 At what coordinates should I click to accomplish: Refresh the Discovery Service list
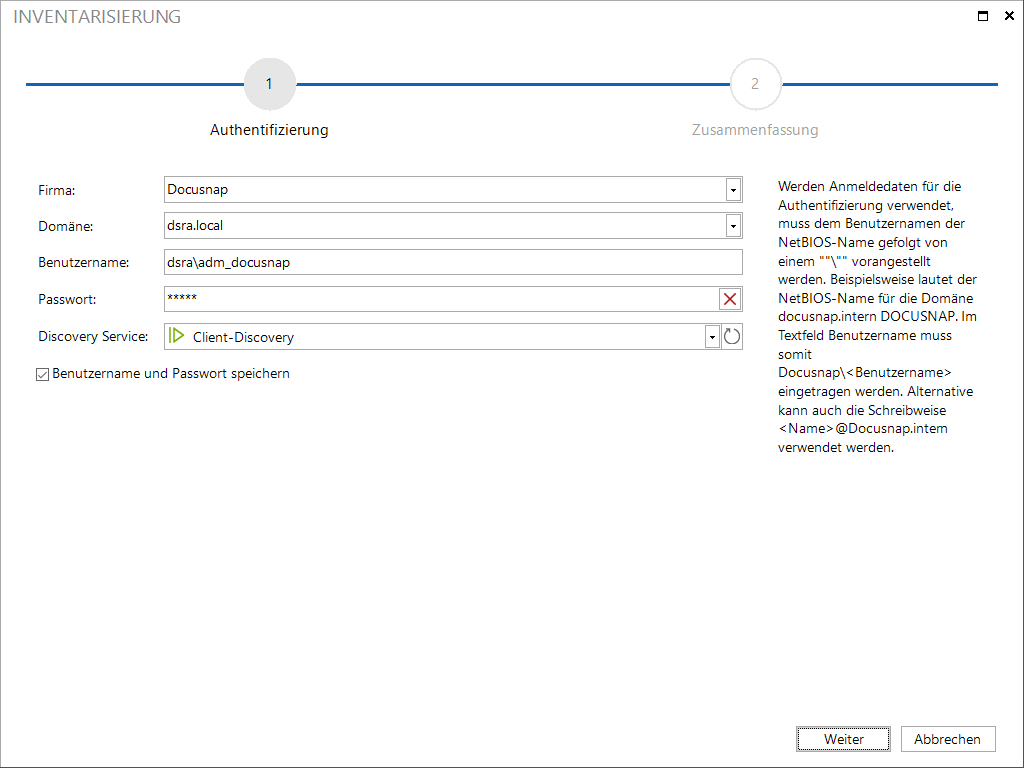click(x=732, y=336)
